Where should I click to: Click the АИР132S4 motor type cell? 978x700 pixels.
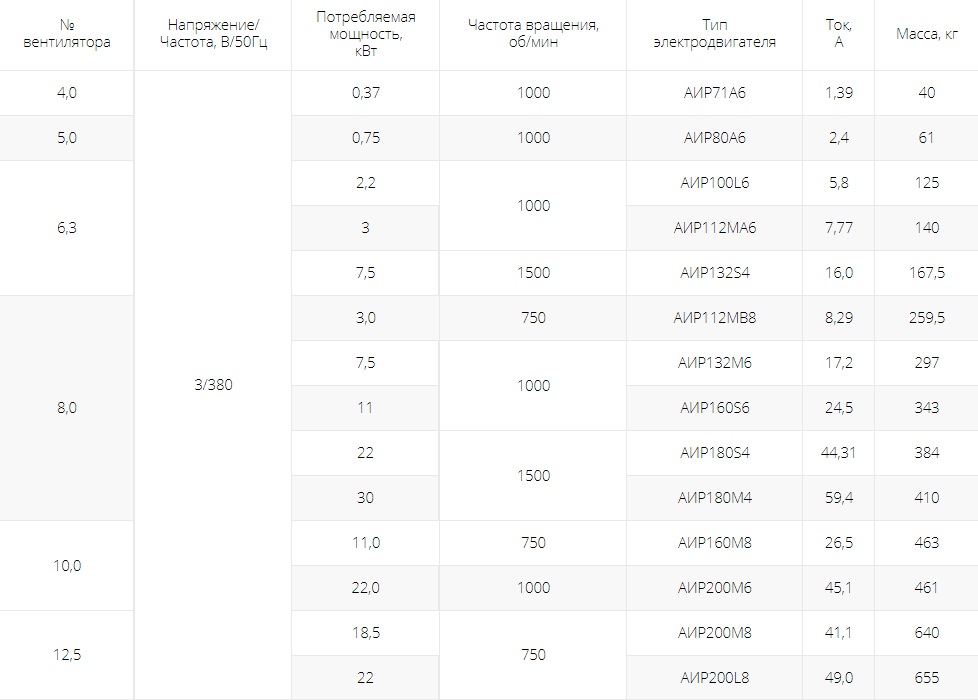point(715,273)
